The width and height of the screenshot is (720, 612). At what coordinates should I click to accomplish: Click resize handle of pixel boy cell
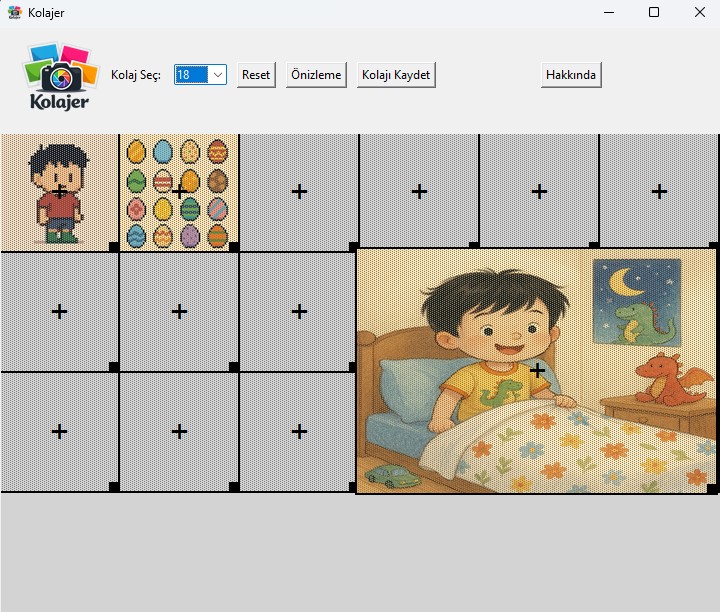(x=114, y=247)
